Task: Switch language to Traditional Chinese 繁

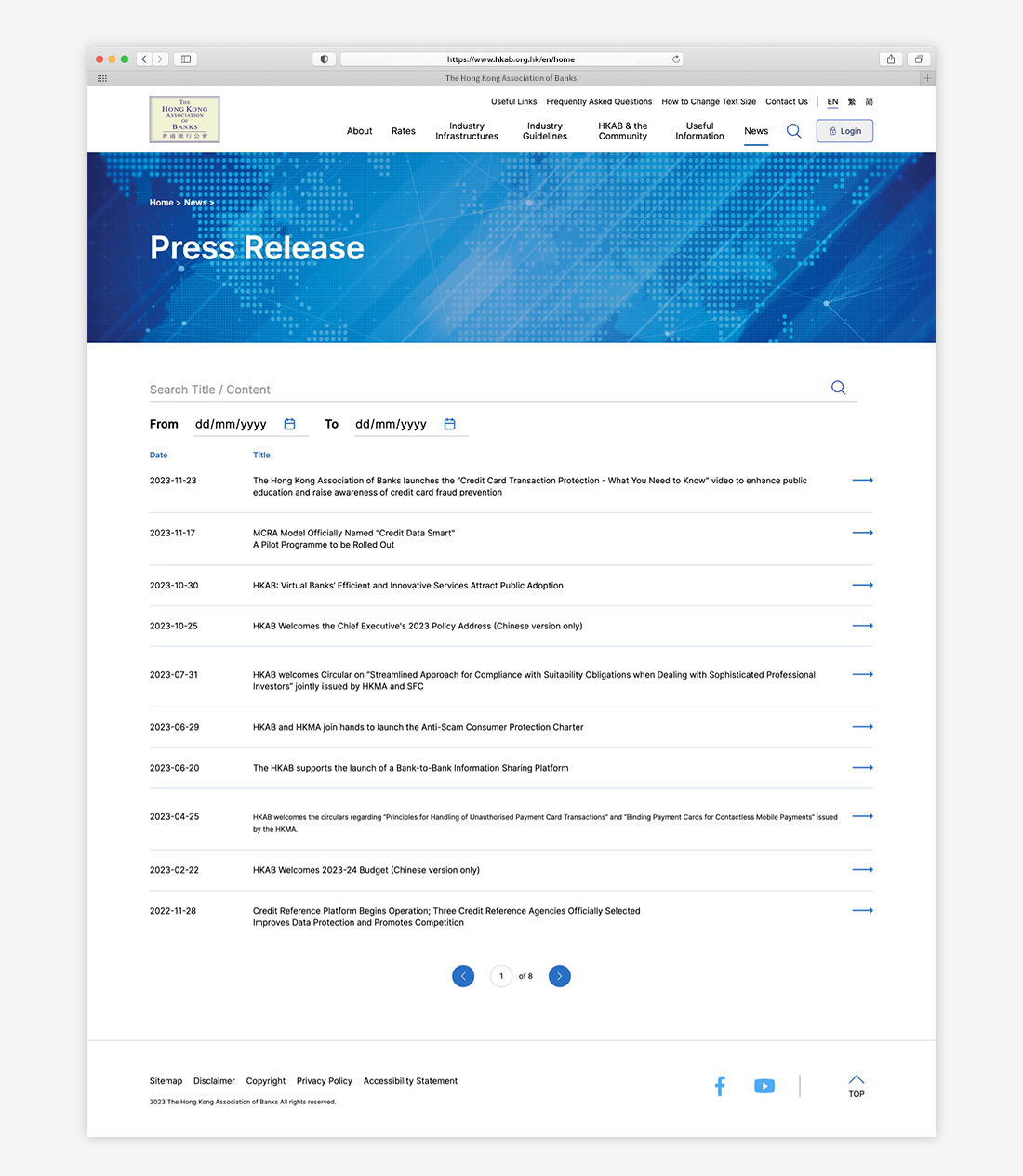Action: pyautogui.click(x=851, y=101)
